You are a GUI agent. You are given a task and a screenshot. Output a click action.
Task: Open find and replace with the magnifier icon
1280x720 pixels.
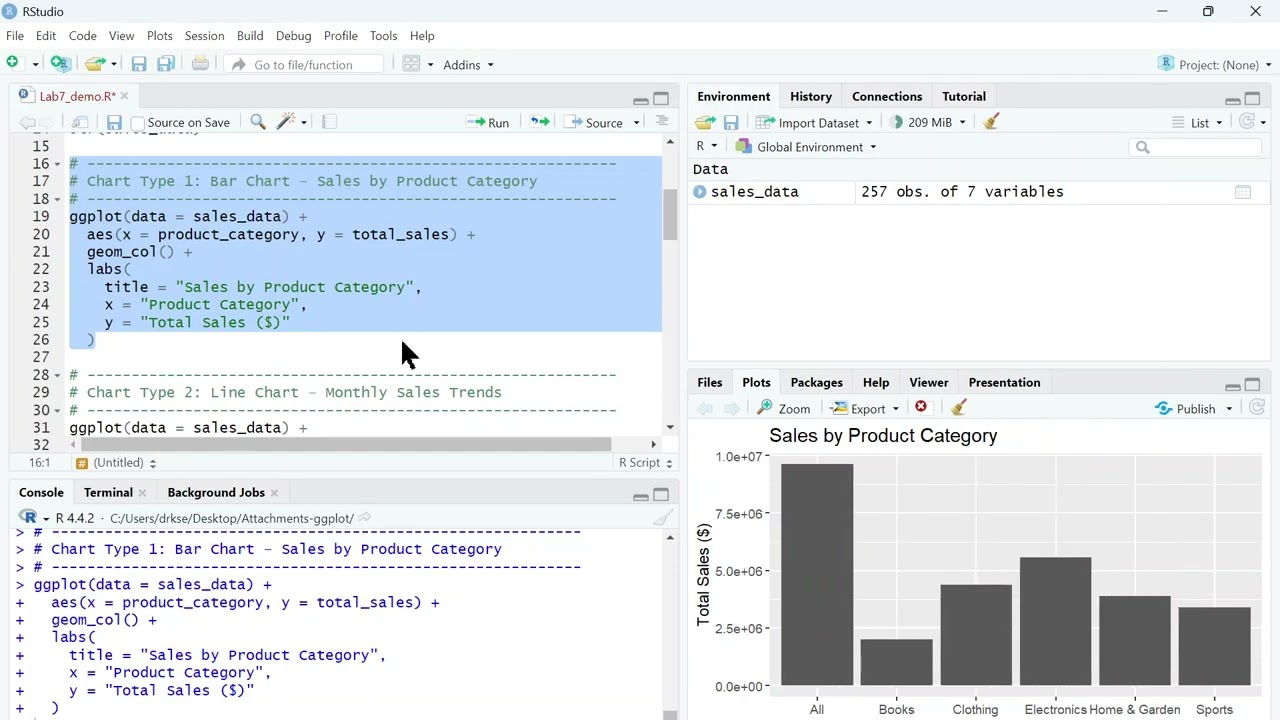pos(258,122)
